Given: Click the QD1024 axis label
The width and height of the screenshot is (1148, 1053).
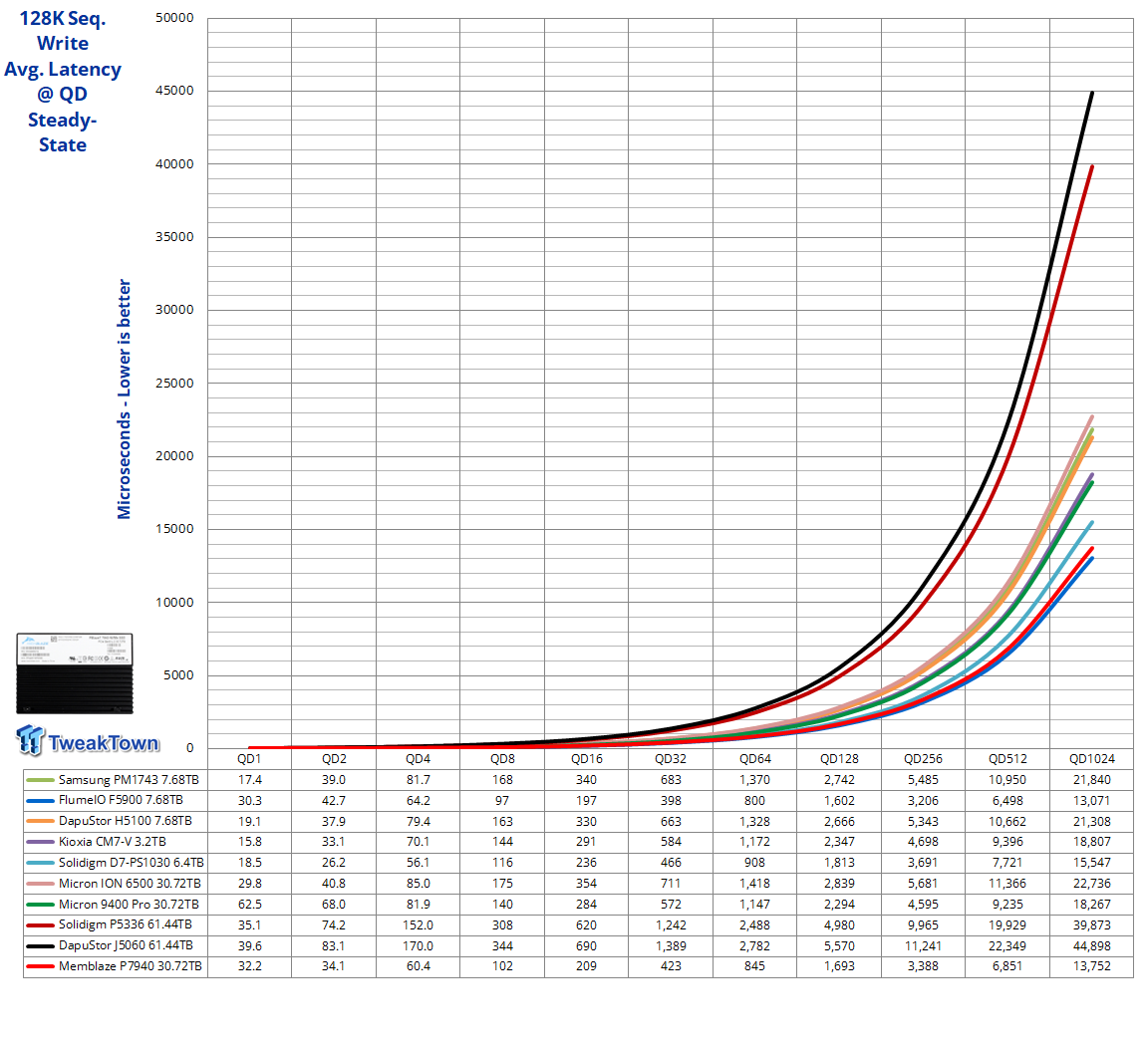Looking at the screenshot, I should click(1091, 759).
